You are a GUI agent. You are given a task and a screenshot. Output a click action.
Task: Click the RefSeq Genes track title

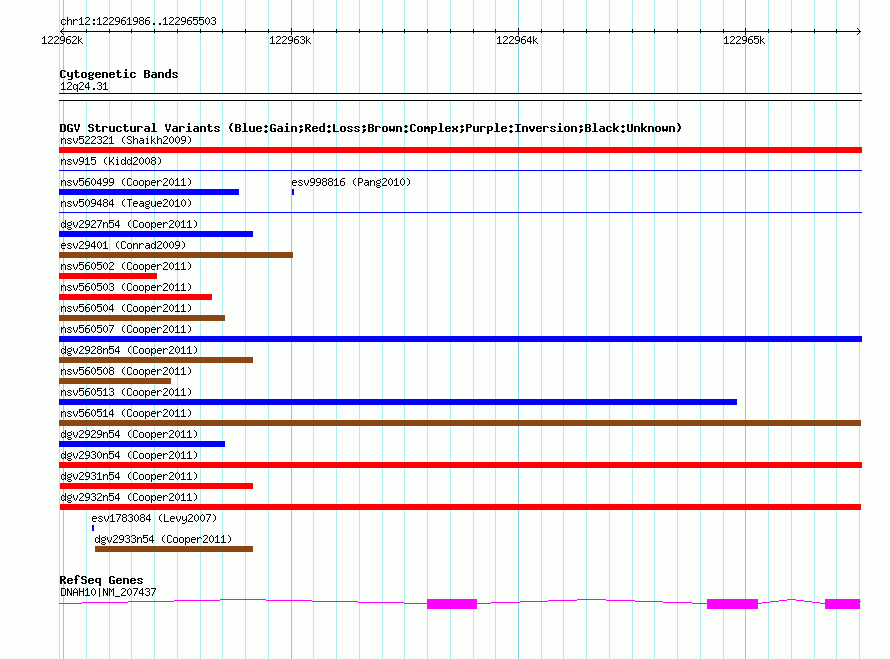[x=101, y=580]
